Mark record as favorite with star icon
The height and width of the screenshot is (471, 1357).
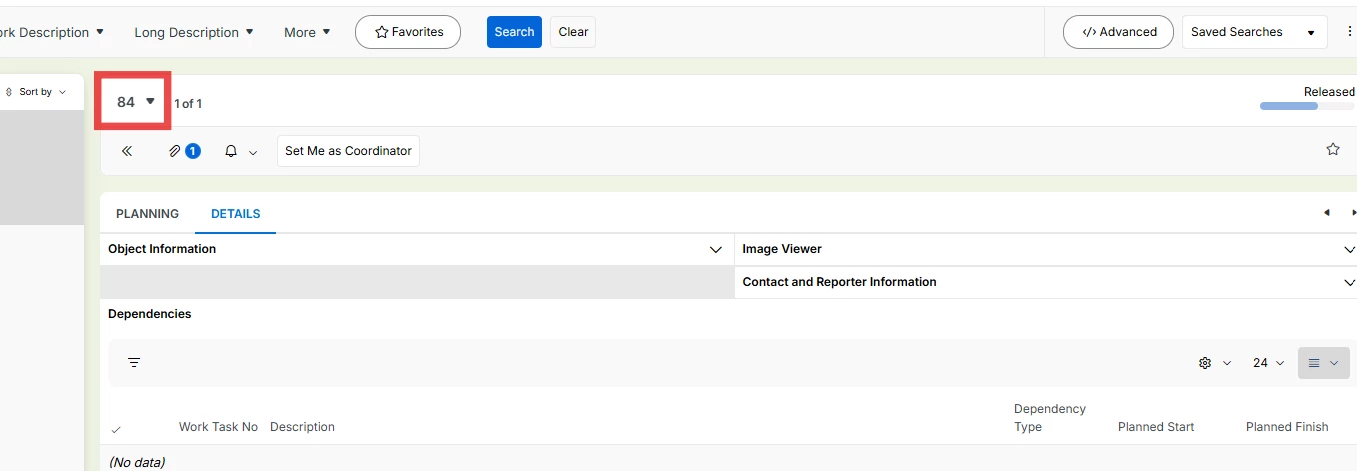tap(1332, 149)
